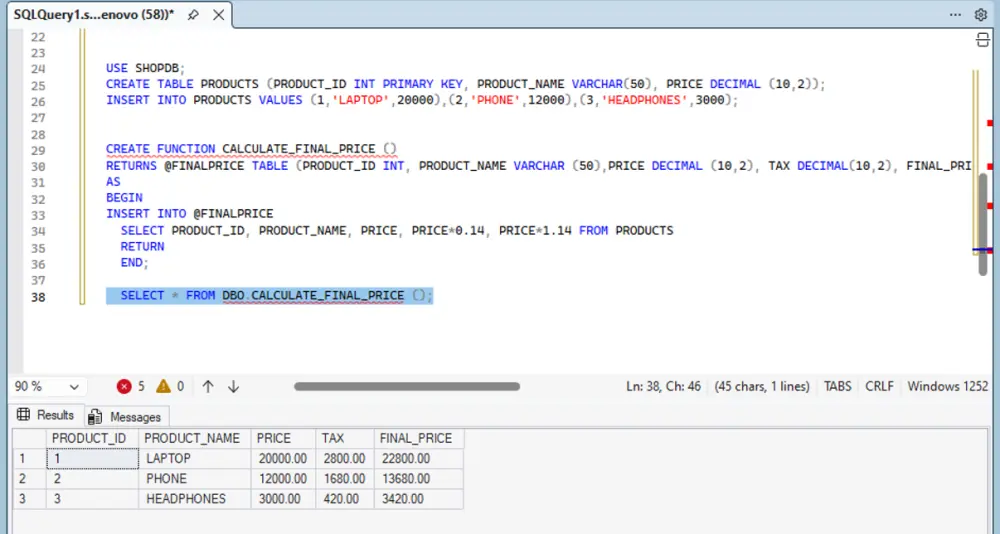Go to next issue with down arrow
Screen dimensions: 1000x534
coord(233,386)
